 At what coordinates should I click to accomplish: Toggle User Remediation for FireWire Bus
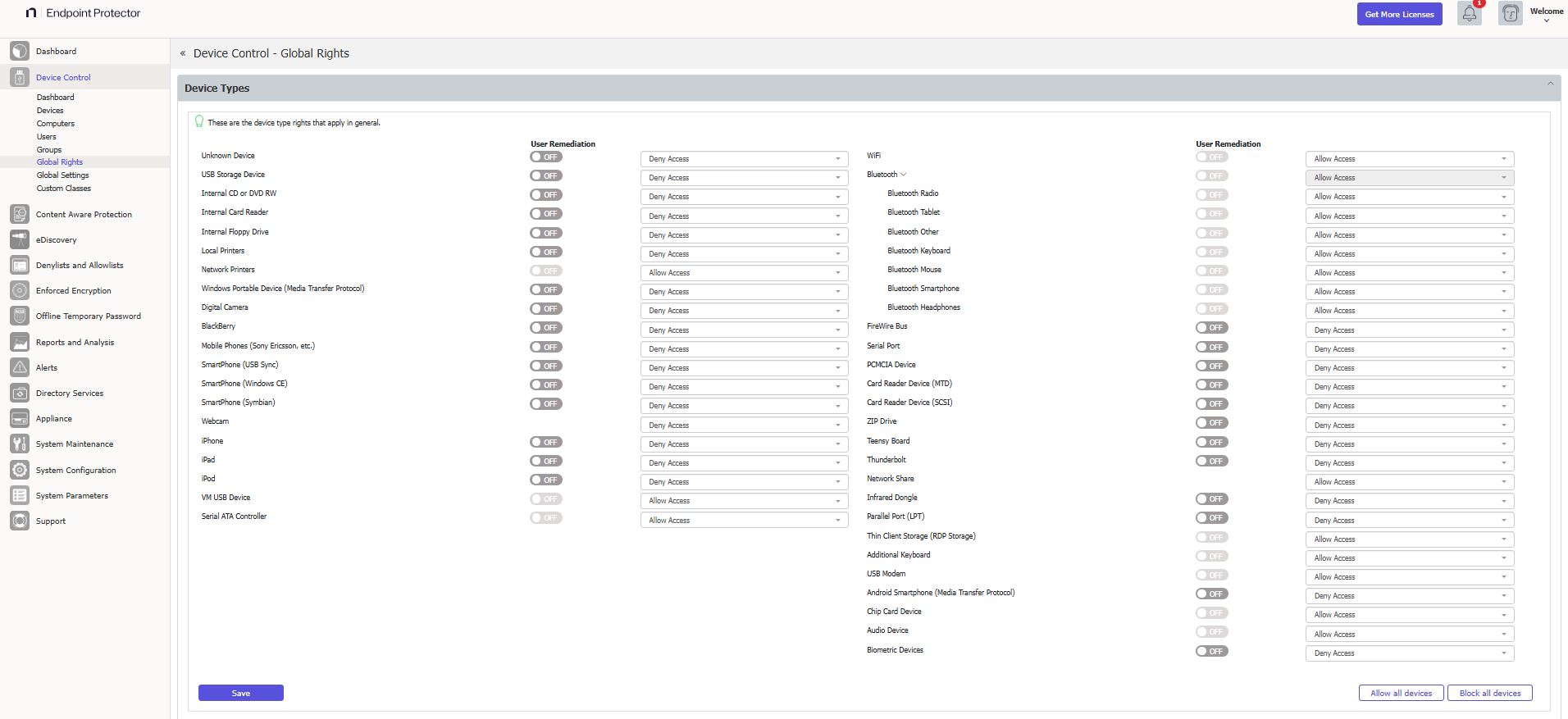1211,327
